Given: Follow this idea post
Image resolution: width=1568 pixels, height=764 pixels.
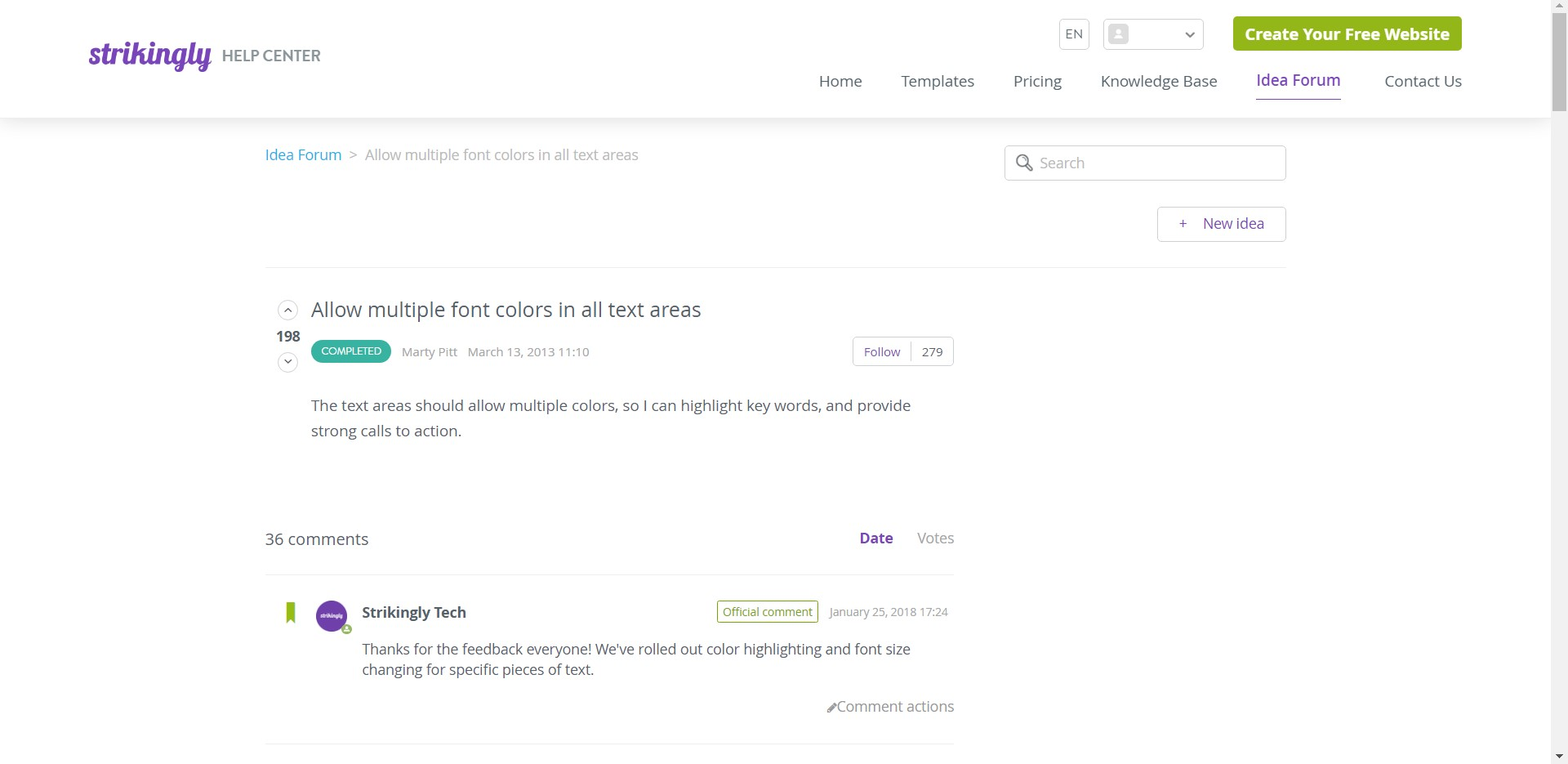Looking at the screenshot, I should coord(882,351).
